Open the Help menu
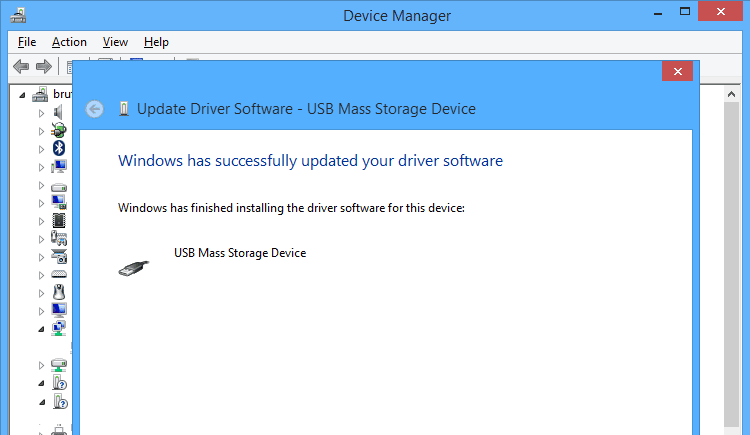The height and width of the screenshot is (435, 750). pos(156,42)
